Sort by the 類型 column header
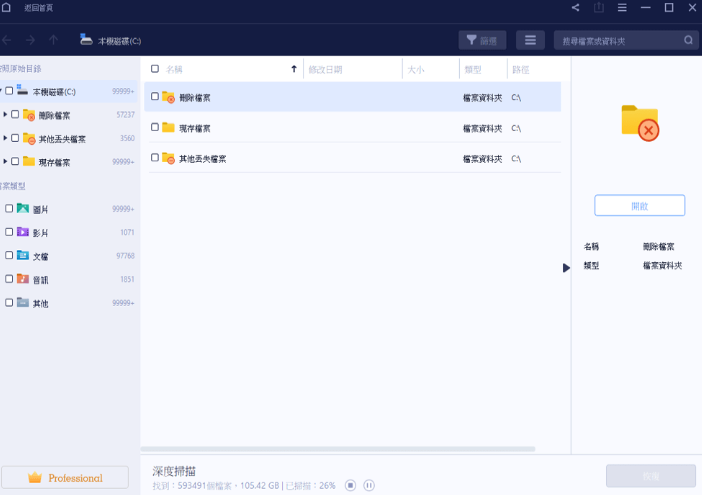This screenshot has height=495, width=702. coord(473,69)
